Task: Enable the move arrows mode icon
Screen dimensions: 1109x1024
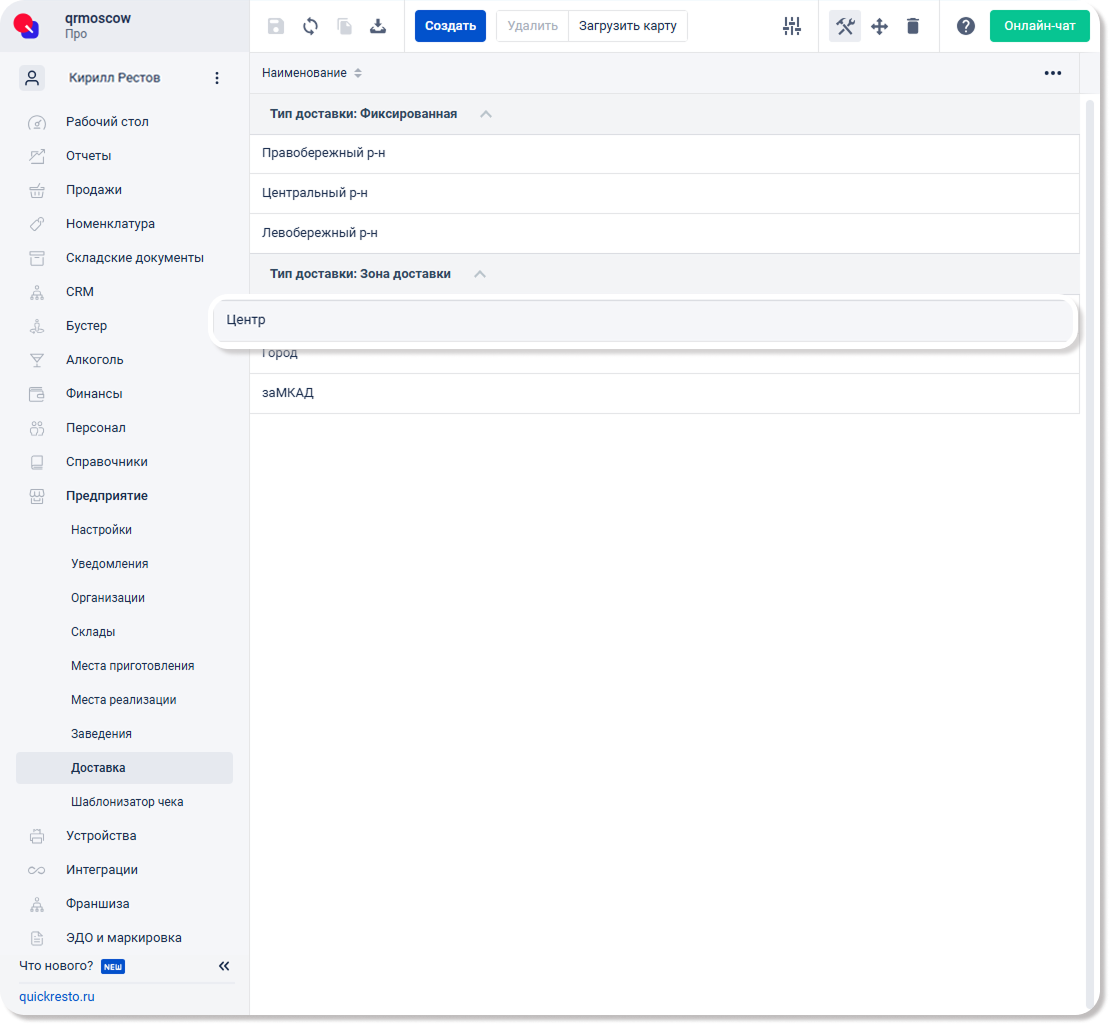Action: 879,26
